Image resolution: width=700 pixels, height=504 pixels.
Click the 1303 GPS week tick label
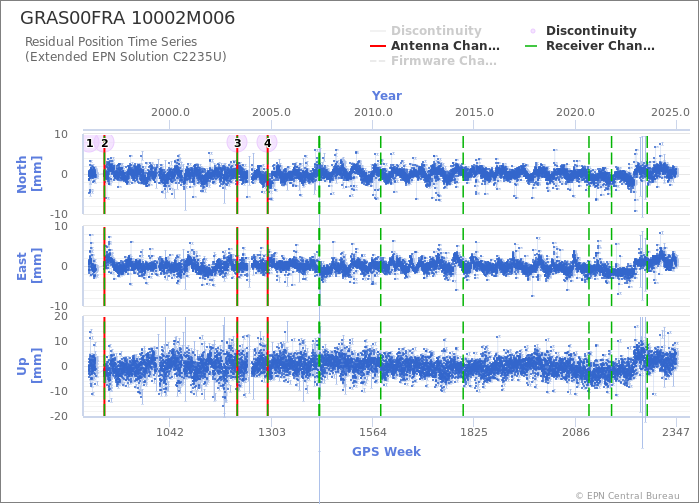click(271, 432)
